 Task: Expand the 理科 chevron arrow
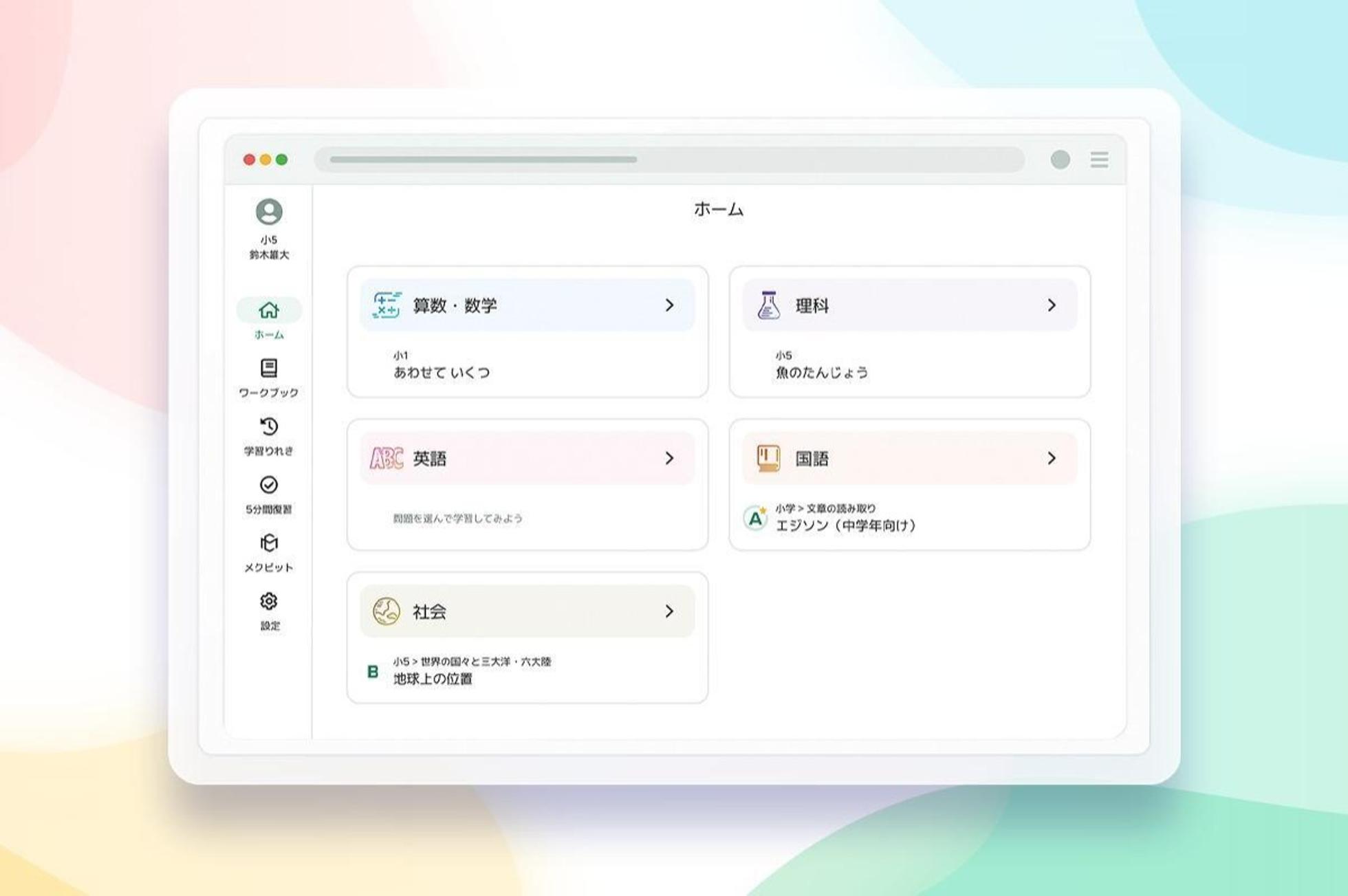pos(1051,305)
